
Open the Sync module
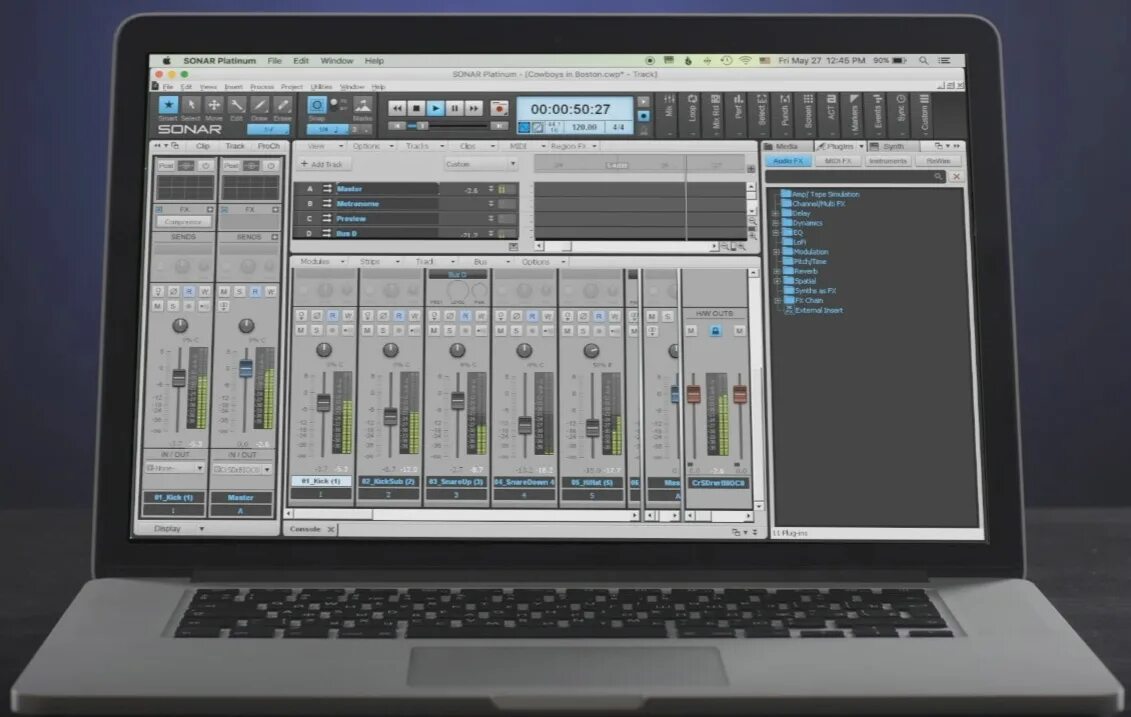pyautogui.click(x=901, y=114)
